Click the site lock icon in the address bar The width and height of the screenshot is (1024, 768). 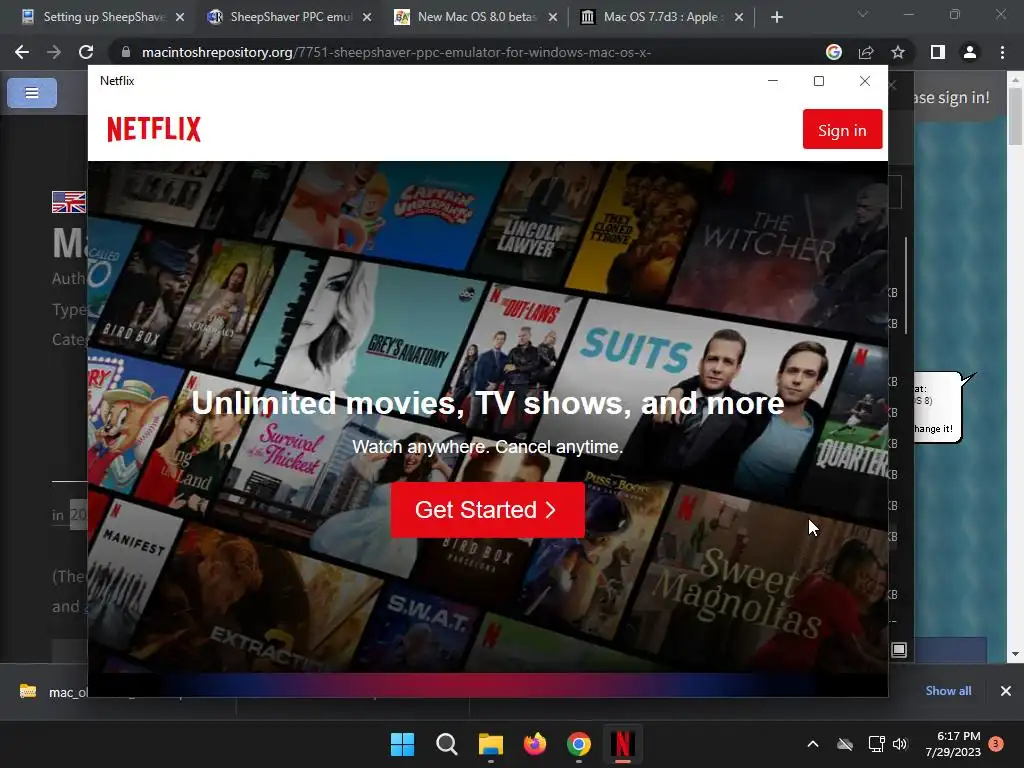[x=126, y=52]
